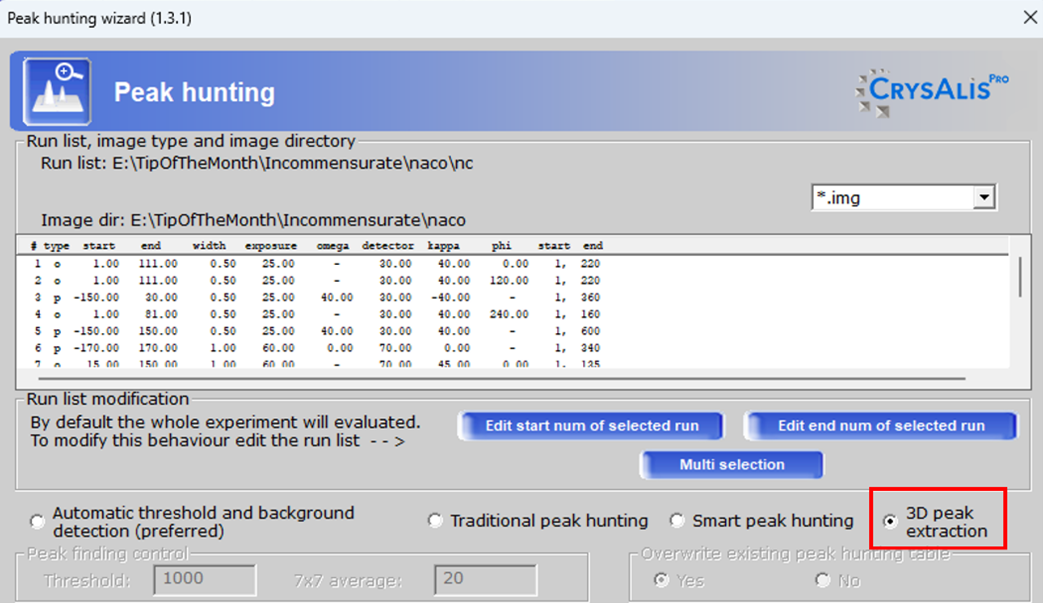Close the Peak hunting wizard window
This screenshot has height=603, width=1043.
click(1031, 17)
